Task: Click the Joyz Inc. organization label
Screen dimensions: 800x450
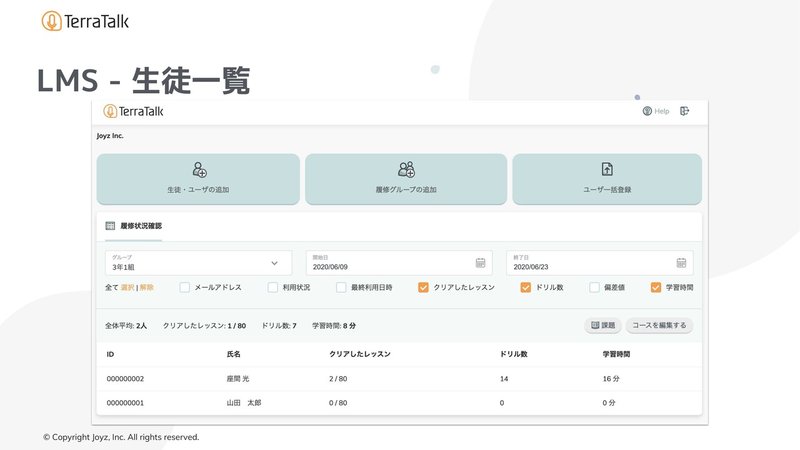Action: pos(110,136)
